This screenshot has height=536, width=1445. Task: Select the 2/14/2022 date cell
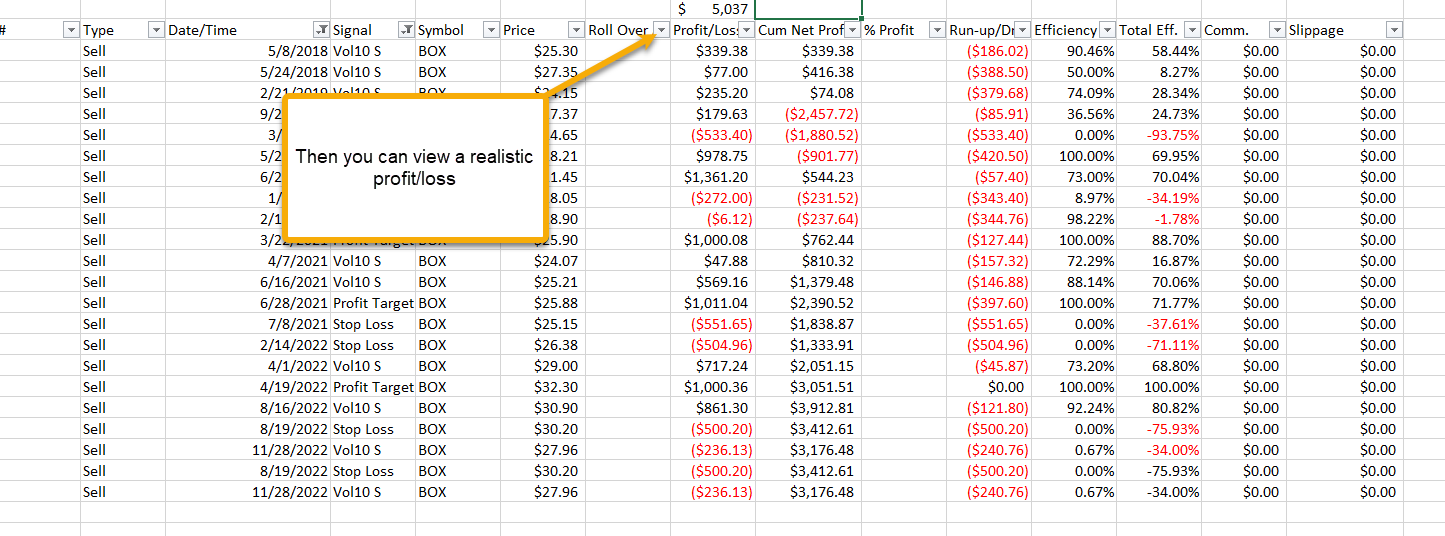[247, 345]
